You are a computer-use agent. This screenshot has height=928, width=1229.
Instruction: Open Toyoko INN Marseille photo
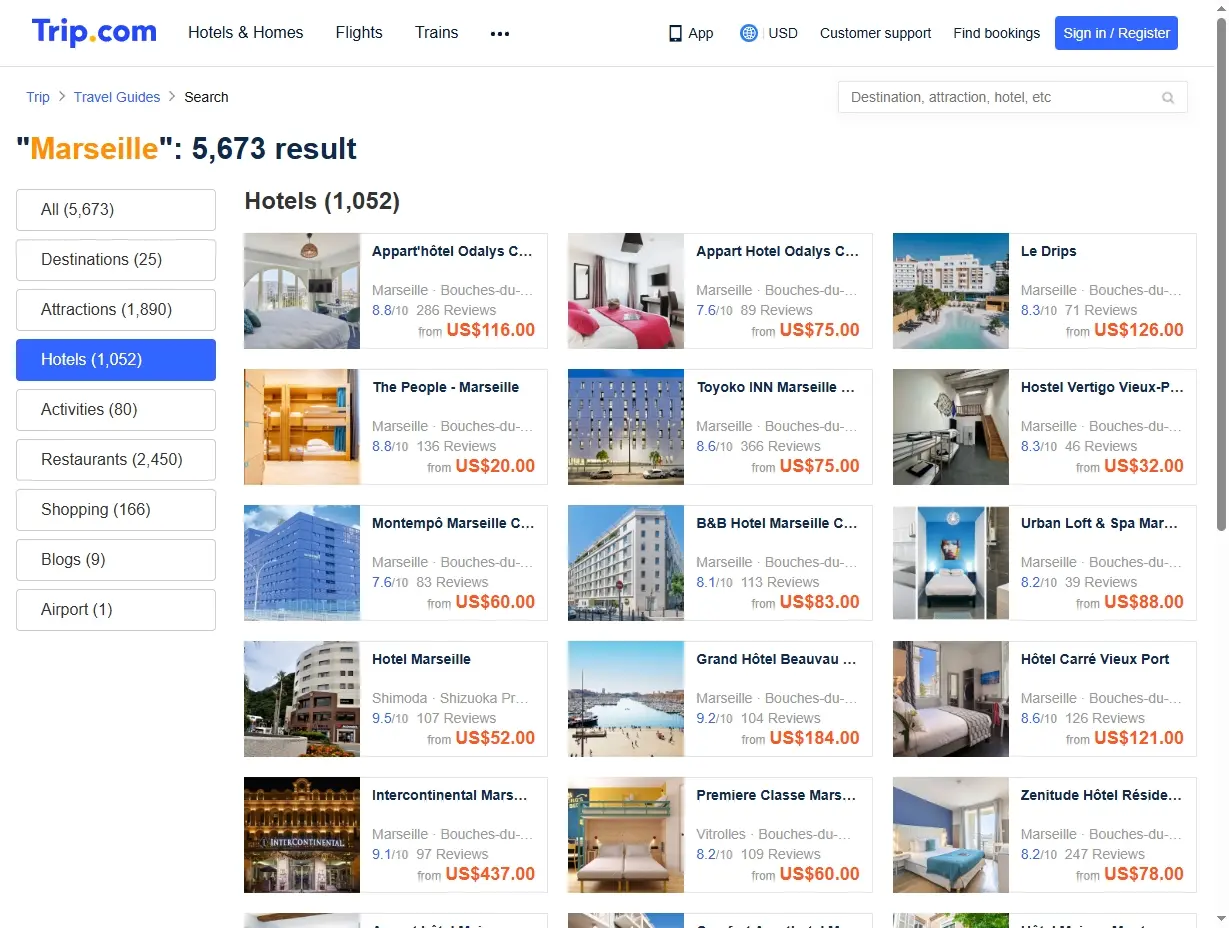point(626,427)
